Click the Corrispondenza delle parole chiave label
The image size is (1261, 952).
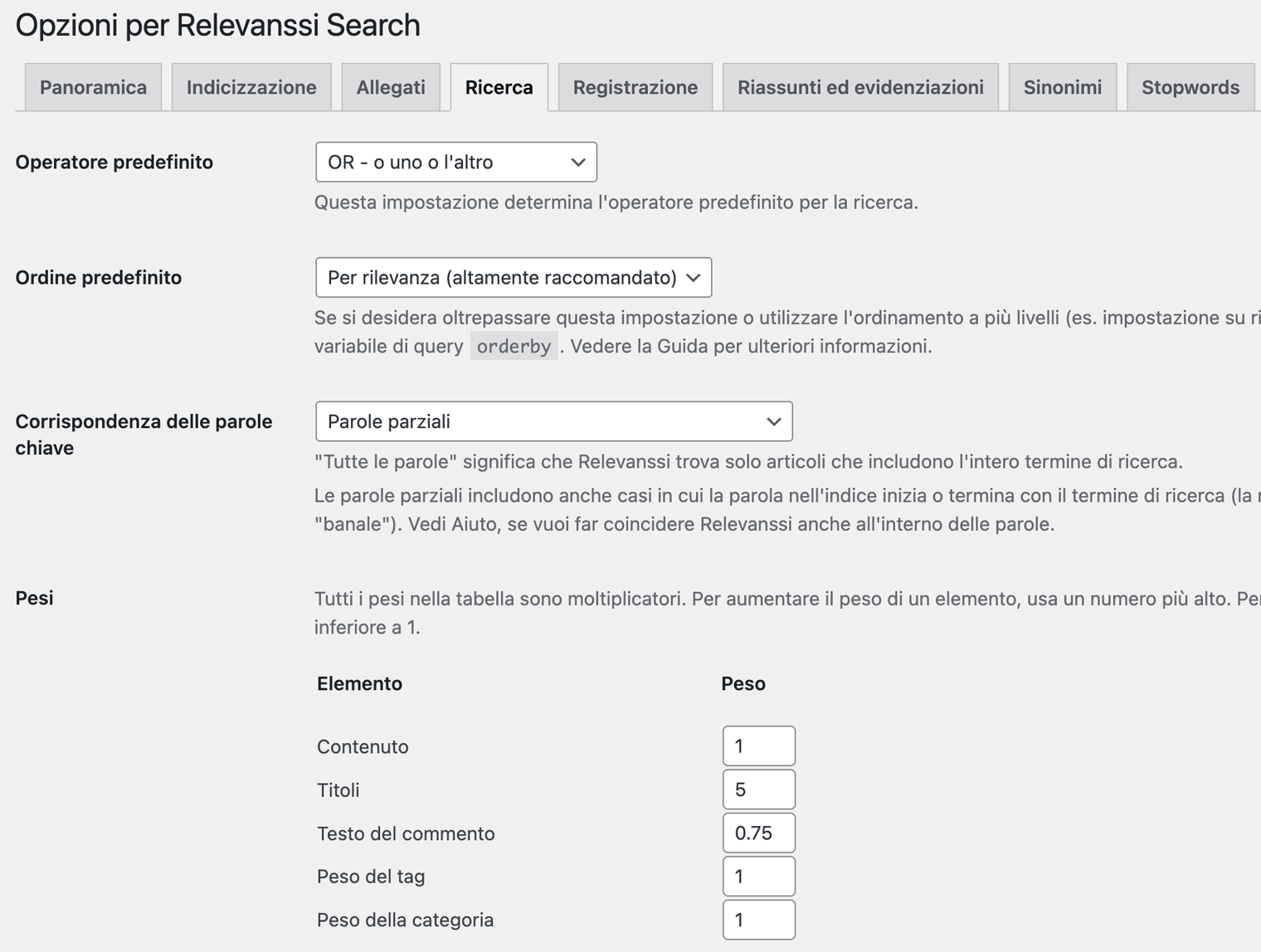coord(144,434)
